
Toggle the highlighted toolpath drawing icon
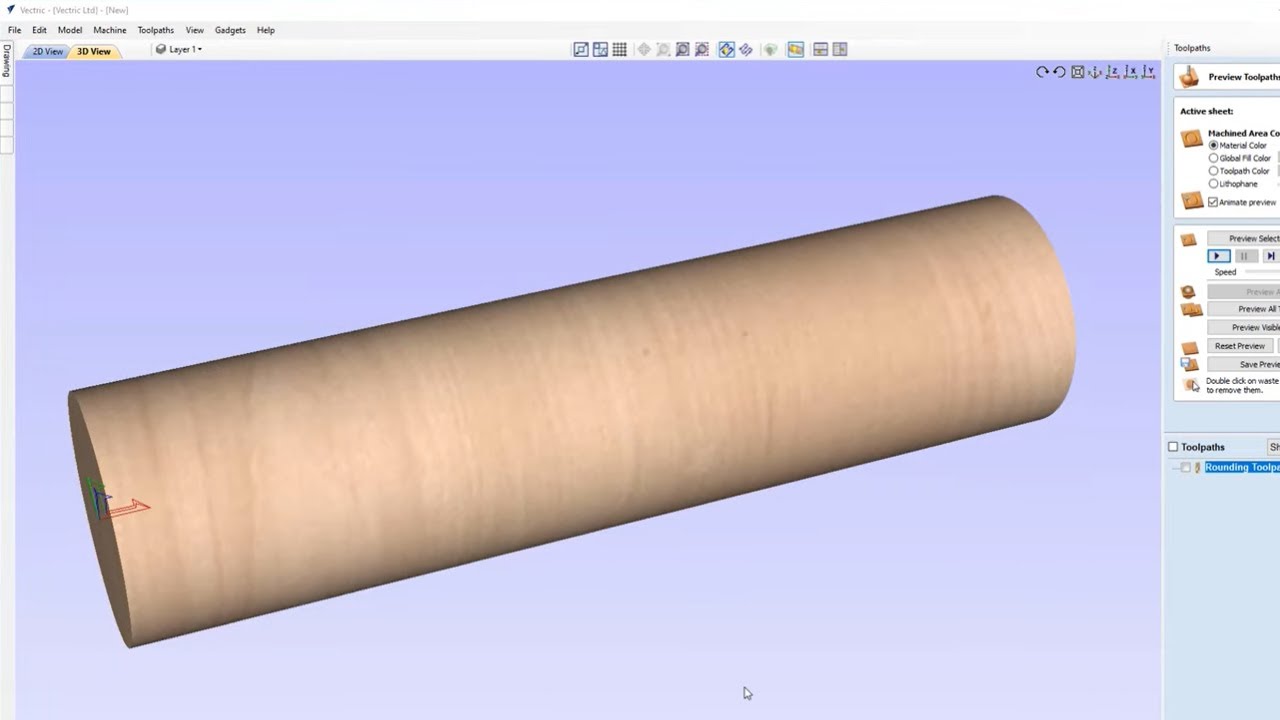click(x=727, y=49)
